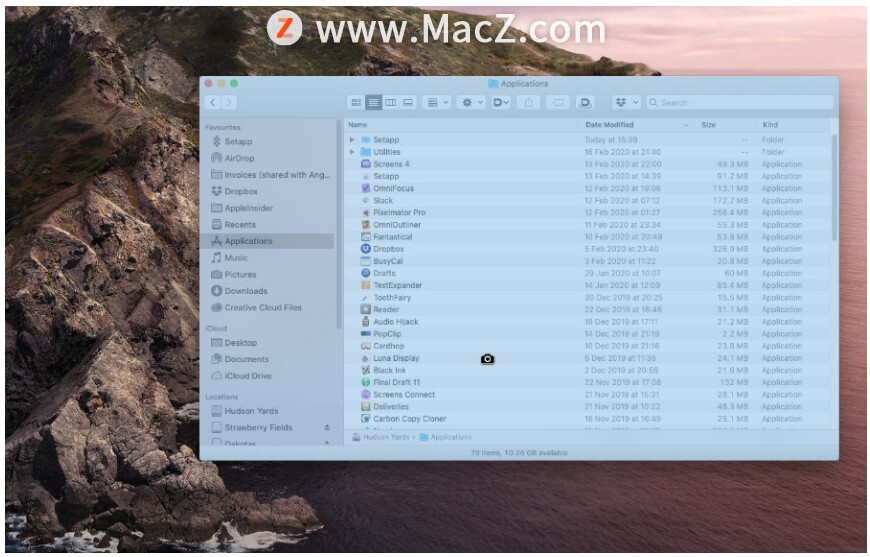Click the Finder search field
This screenshot has width=870, height=557.
pyautogui.click(x=740, y=103)
